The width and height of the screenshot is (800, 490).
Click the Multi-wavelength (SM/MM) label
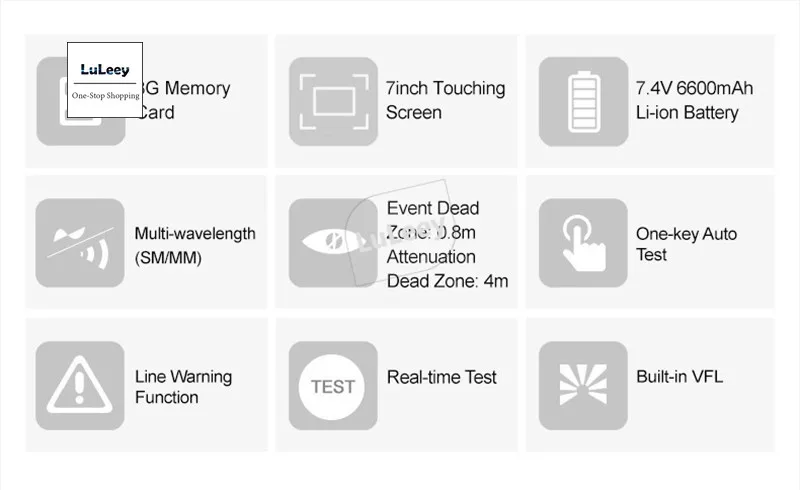[195, 245]
